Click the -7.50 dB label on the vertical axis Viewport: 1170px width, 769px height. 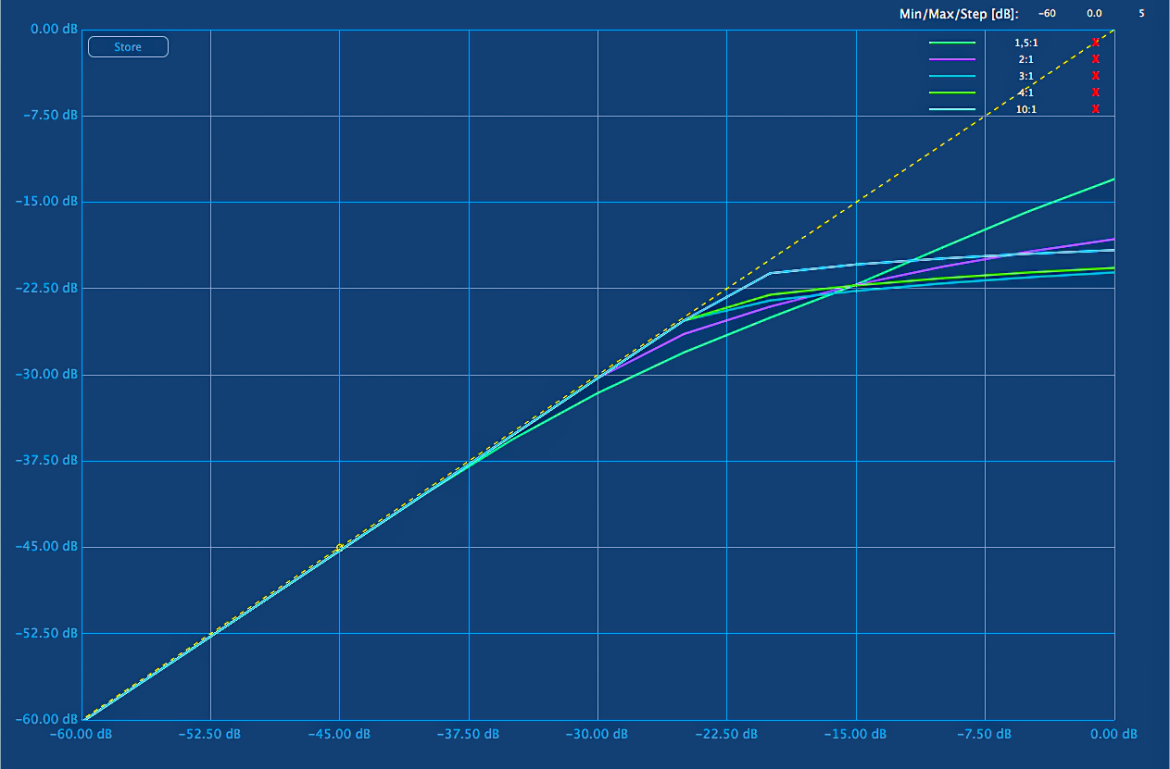tap(50, 116)
